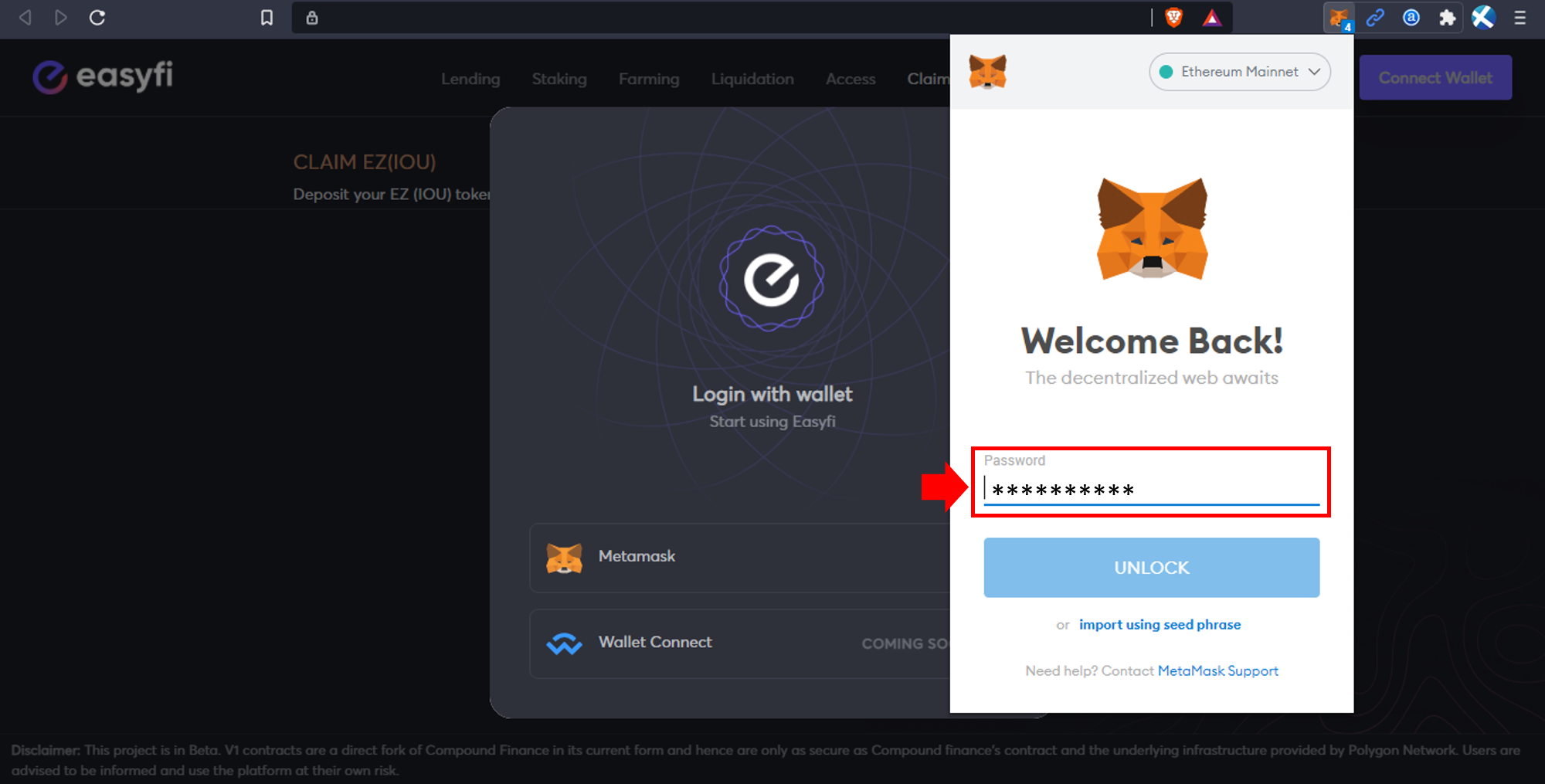The height and width of the screenshot is (784, 1545).
Task: Click the bookmark icon in the toolbar
Action: (x=267, y=17)
